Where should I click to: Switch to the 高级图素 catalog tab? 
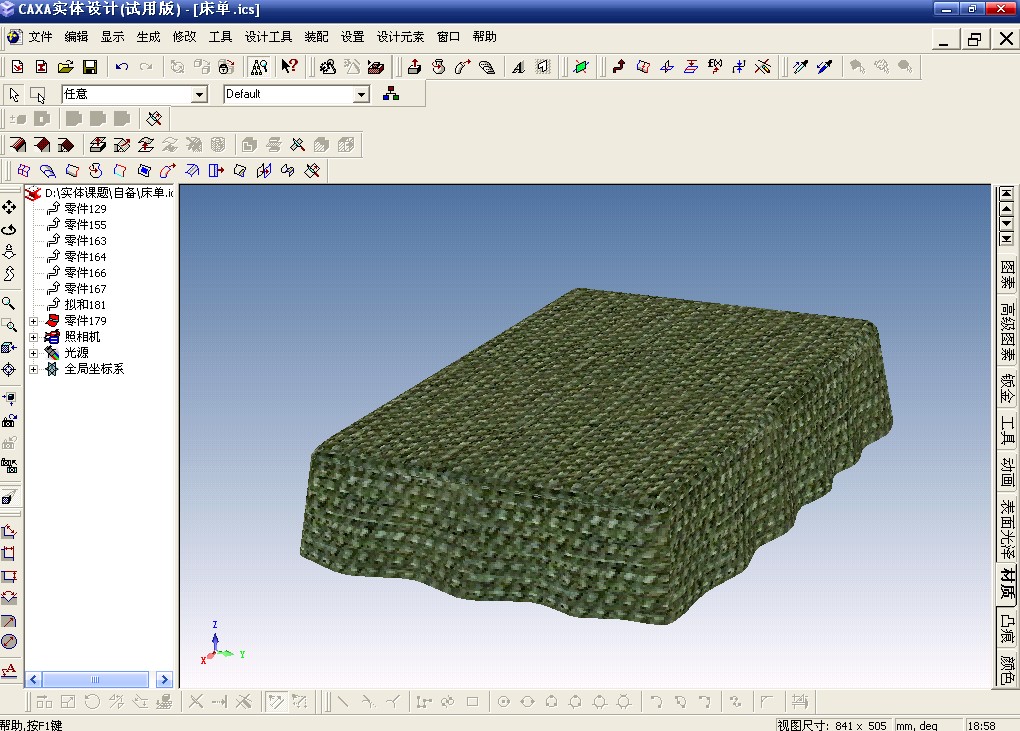click(1007, 331)
